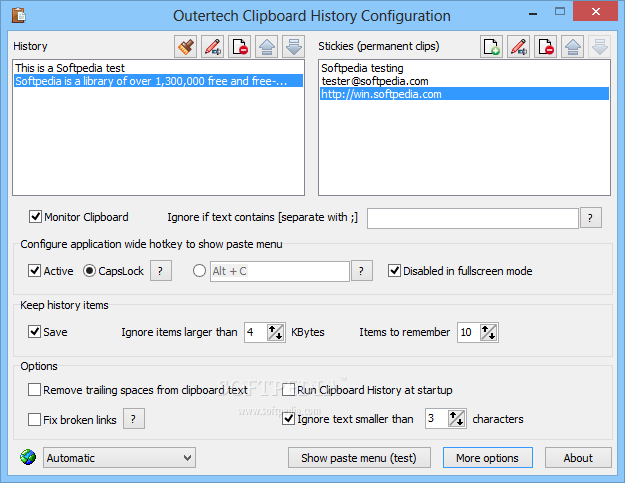Open More options
This screenshot has width=625, height=483.
[487, 457]
